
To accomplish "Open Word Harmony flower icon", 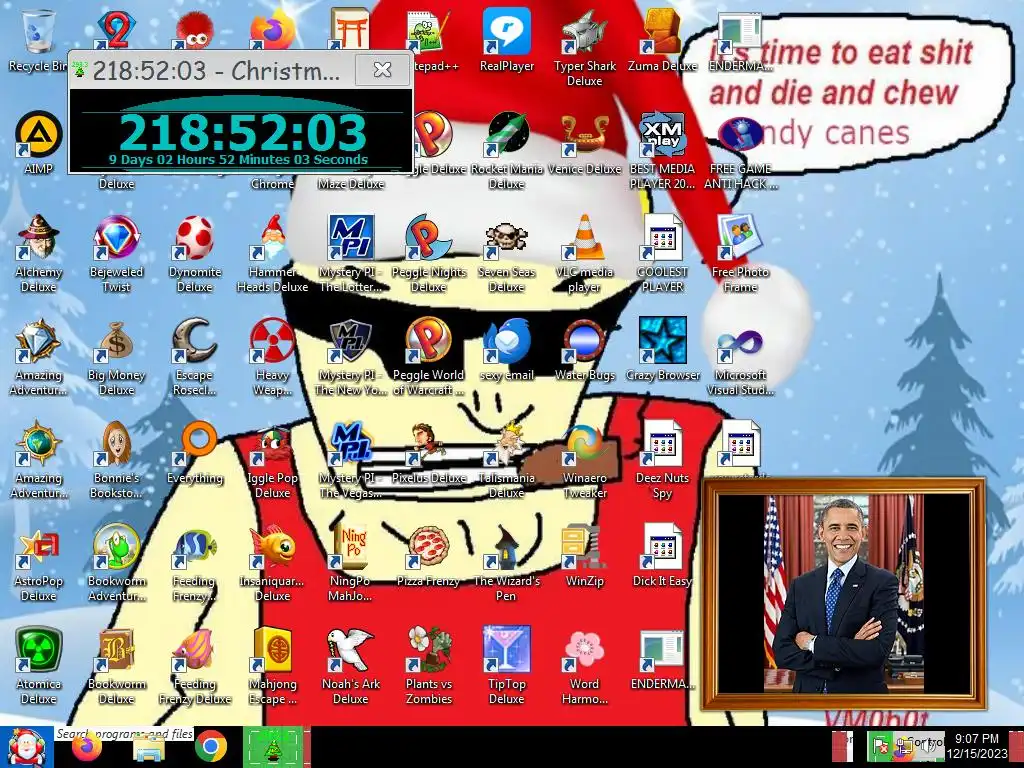I will [584, 667].
